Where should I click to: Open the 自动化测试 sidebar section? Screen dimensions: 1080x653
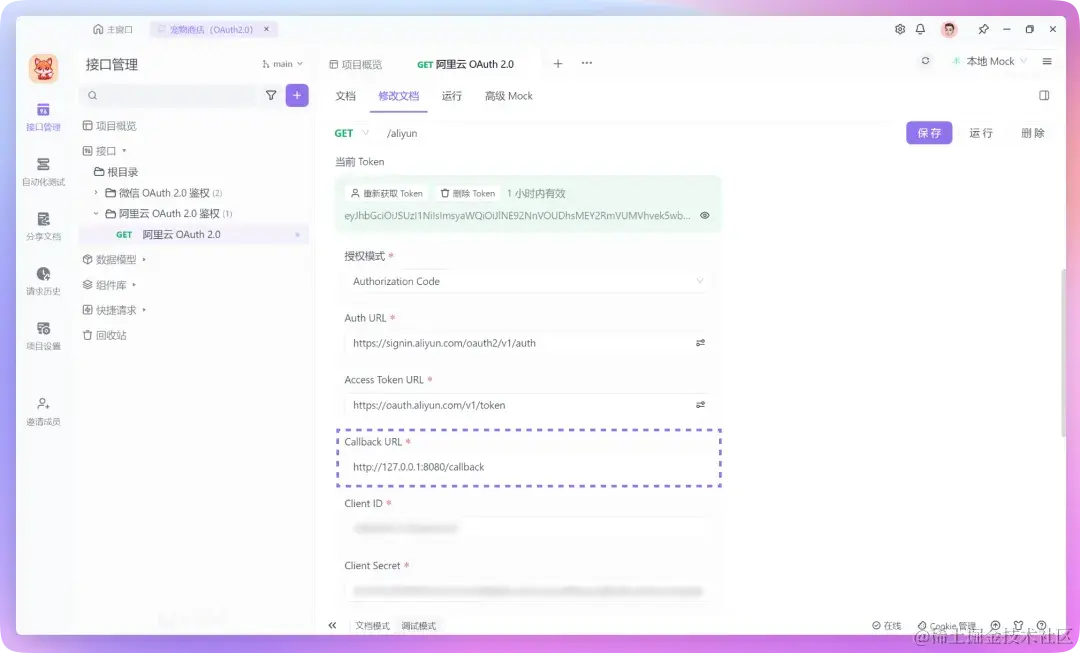43,172
